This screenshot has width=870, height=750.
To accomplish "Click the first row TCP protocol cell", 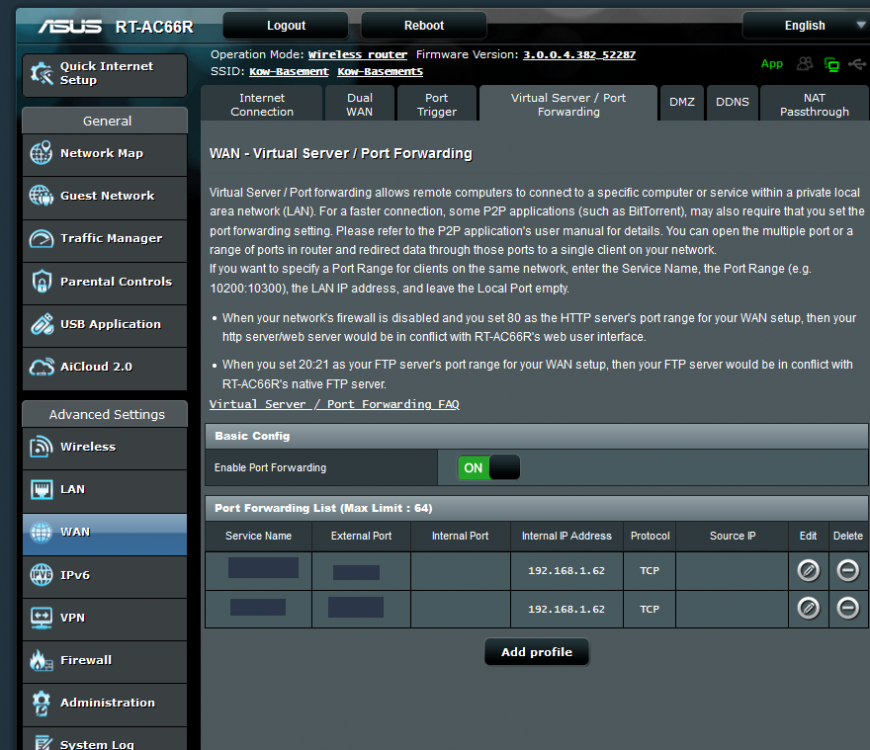I will (x=649, y=570).
